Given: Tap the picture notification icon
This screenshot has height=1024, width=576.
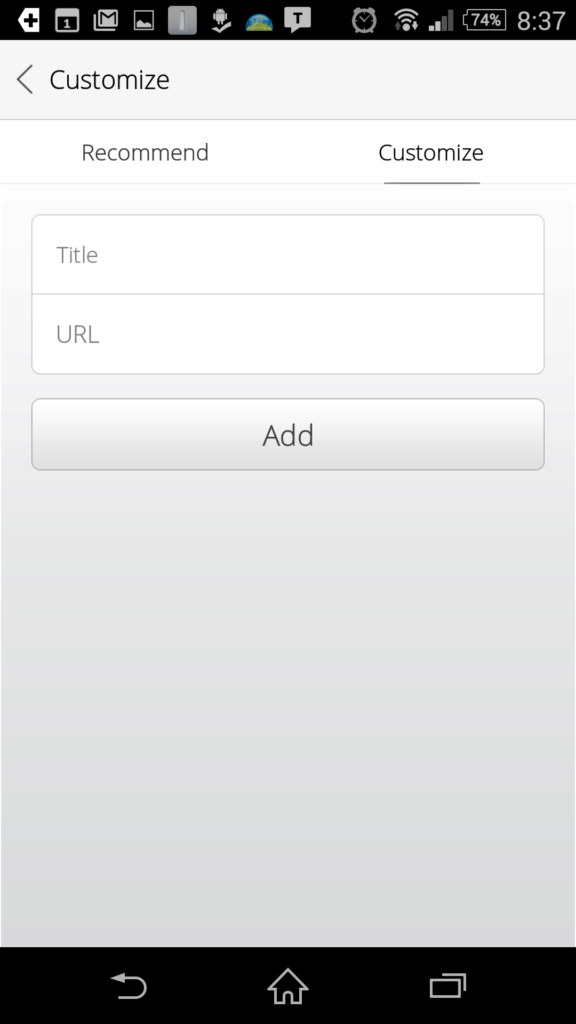Looking at the screenshot, I should [x=144, y=20].
